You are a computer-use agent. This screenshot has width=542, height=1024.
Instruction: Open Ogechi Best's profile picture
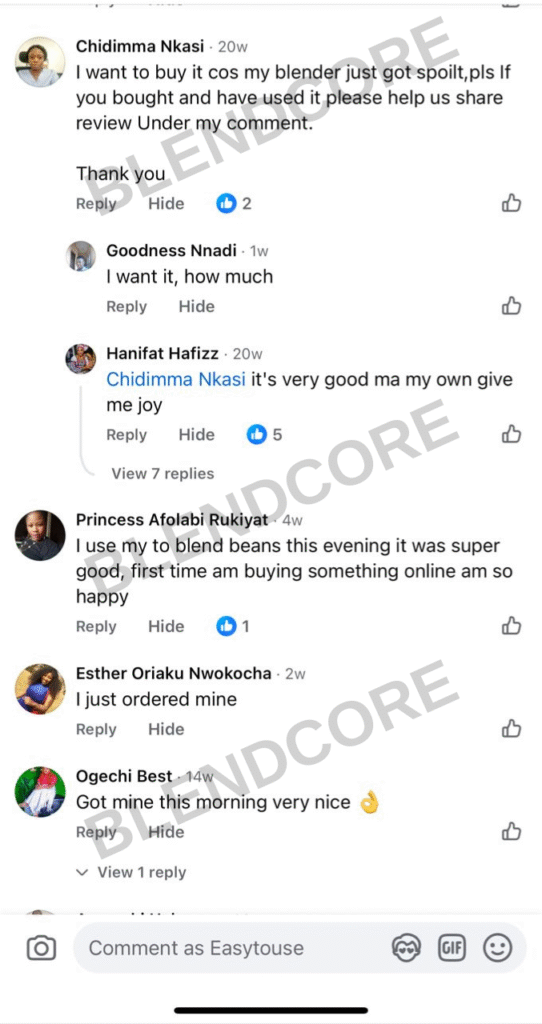coord(40,792)
